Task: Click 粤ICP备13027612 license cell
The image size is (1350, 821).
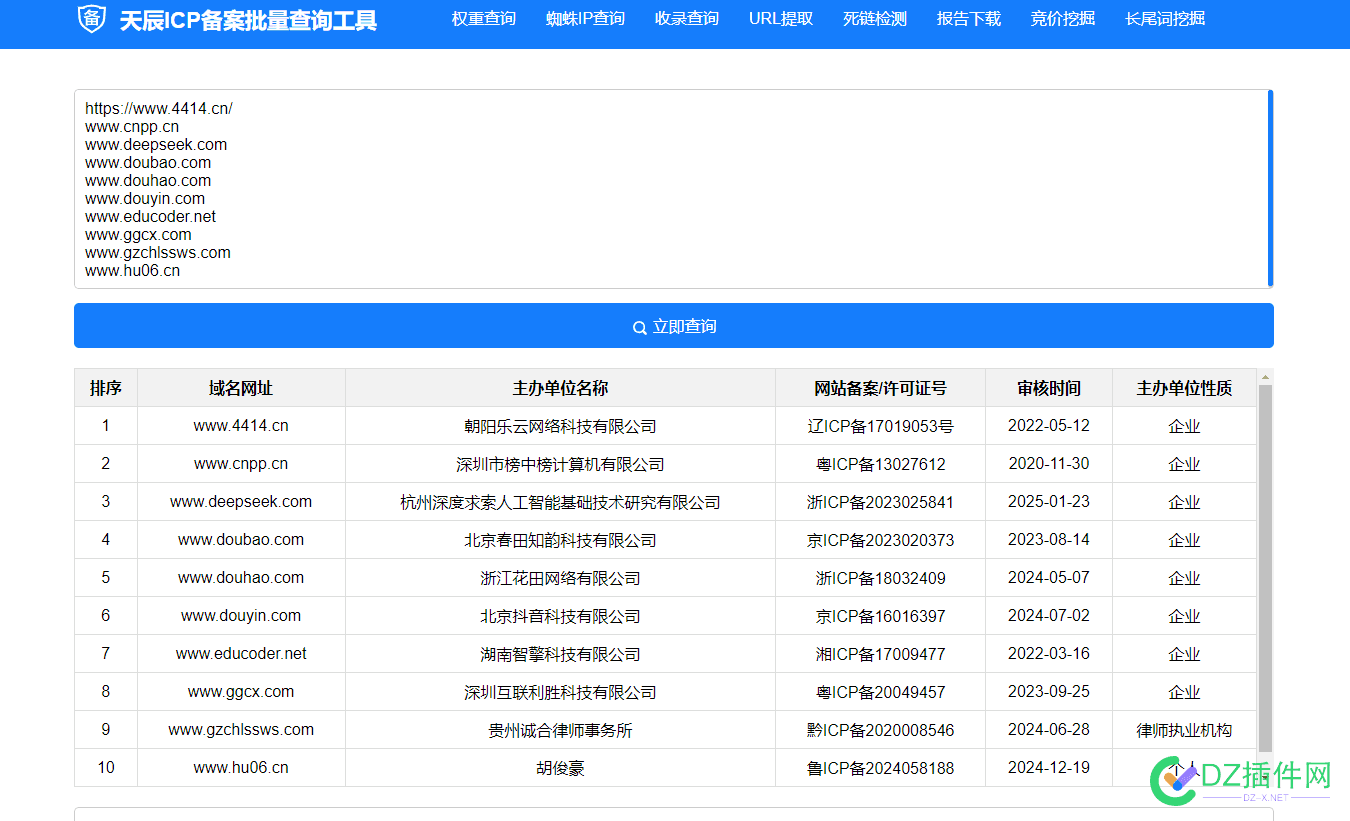Action: [x=880, y=464]
